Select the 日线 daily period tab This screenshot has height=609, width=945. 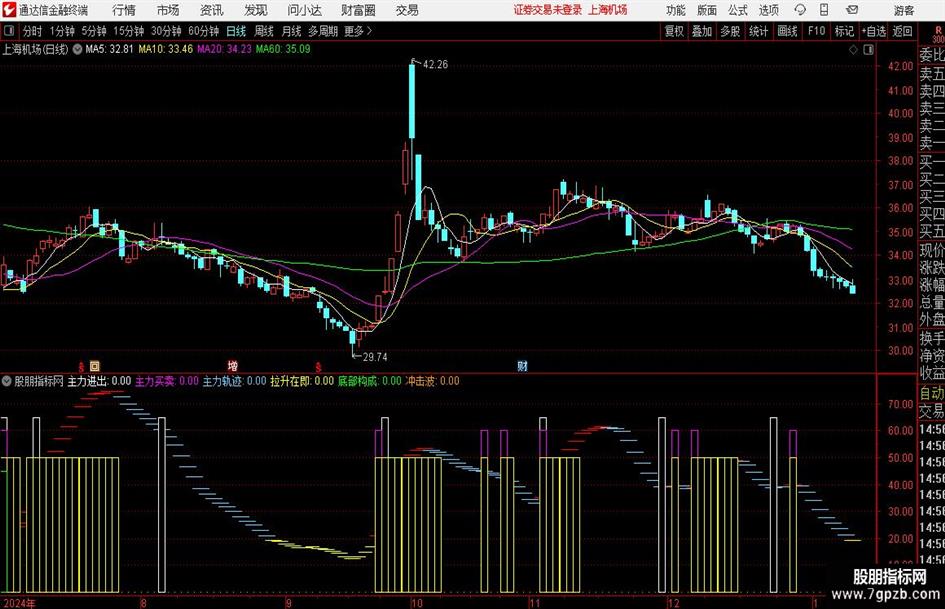[x=236, y=31]
